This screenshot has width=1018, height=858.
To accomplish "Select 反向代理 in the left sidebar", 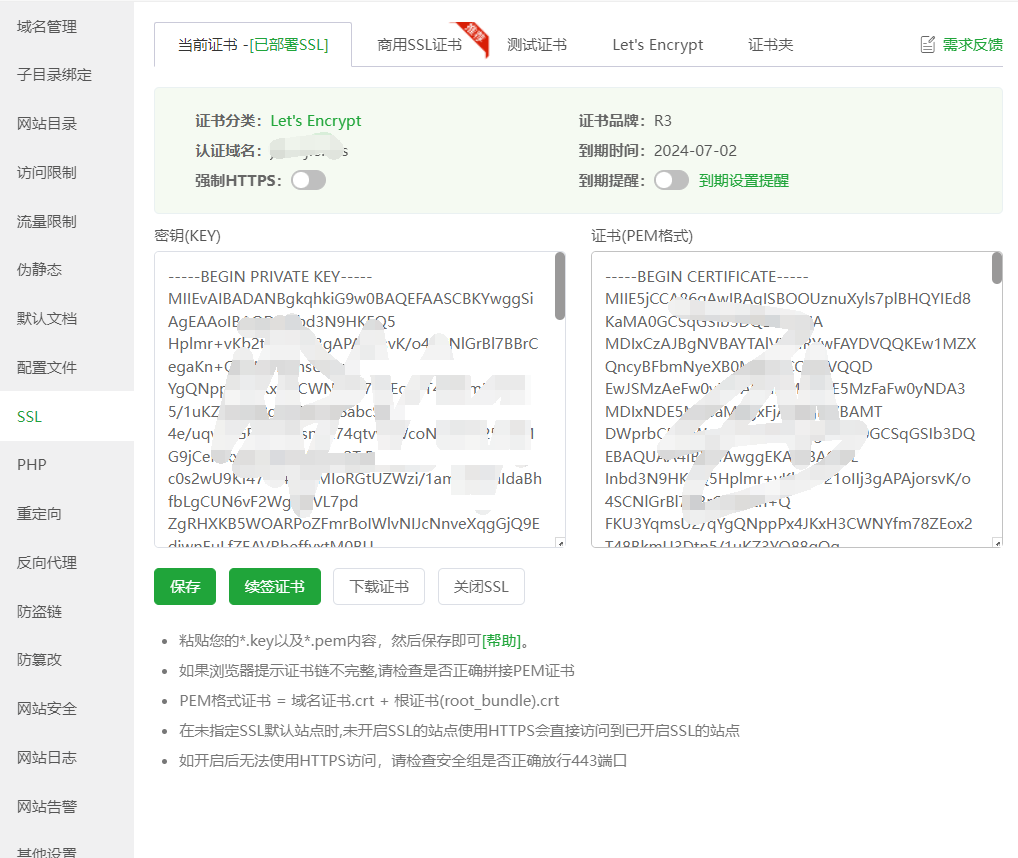I will (47, 562).
